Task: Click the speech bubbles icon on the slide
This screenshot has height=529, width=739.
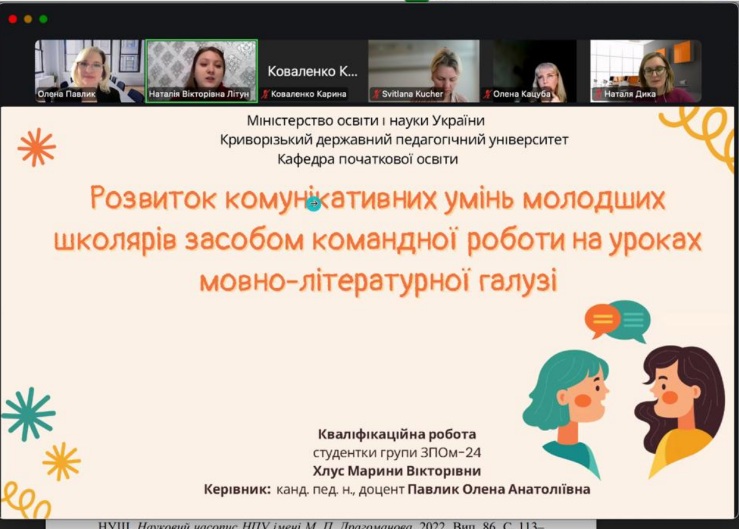Action: point(617,320)
